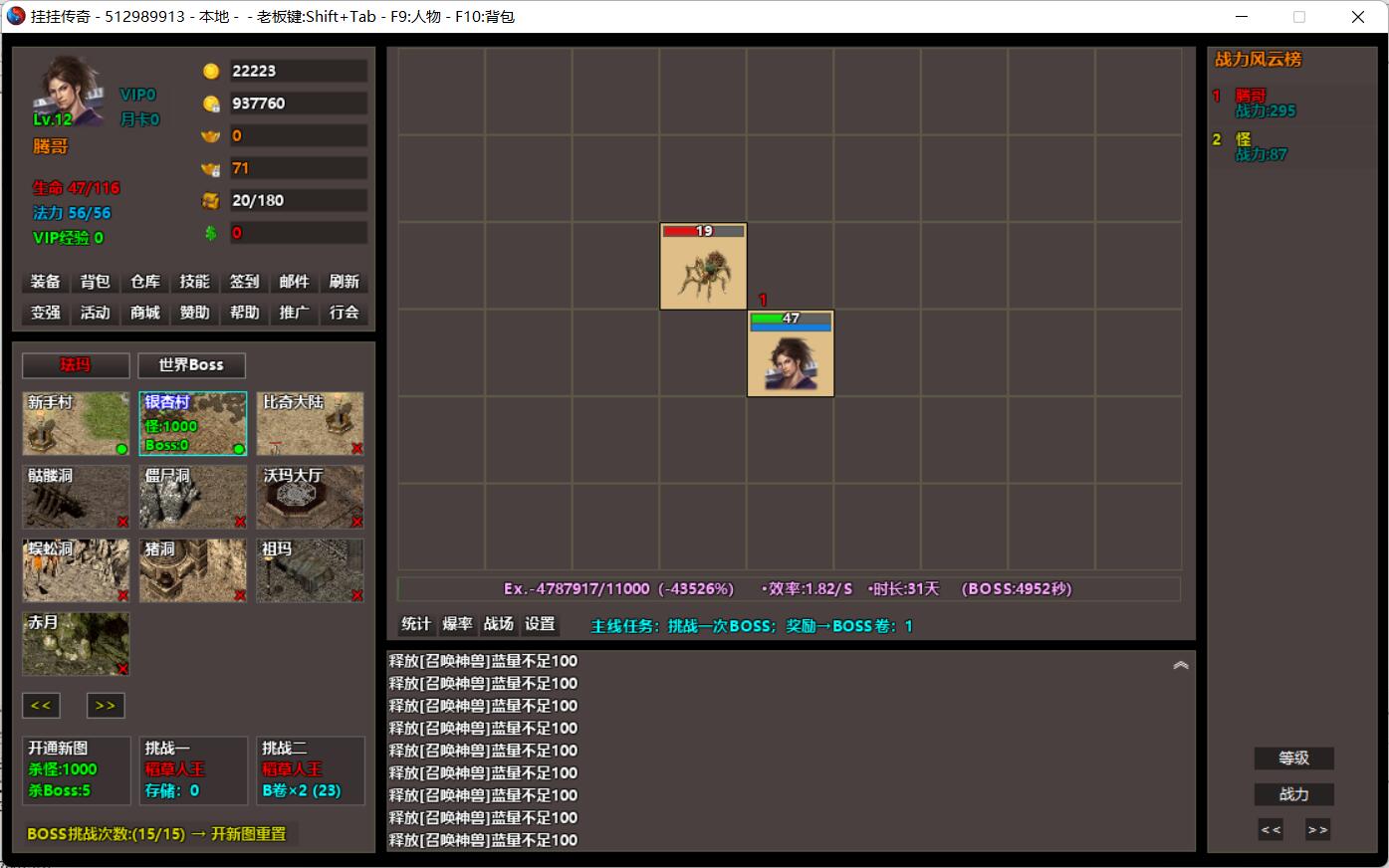Image resolution: width=1389 pixels, height=868 pixels.
Task: Select the 赤月 map thumbnail
Action: (76, 645)
